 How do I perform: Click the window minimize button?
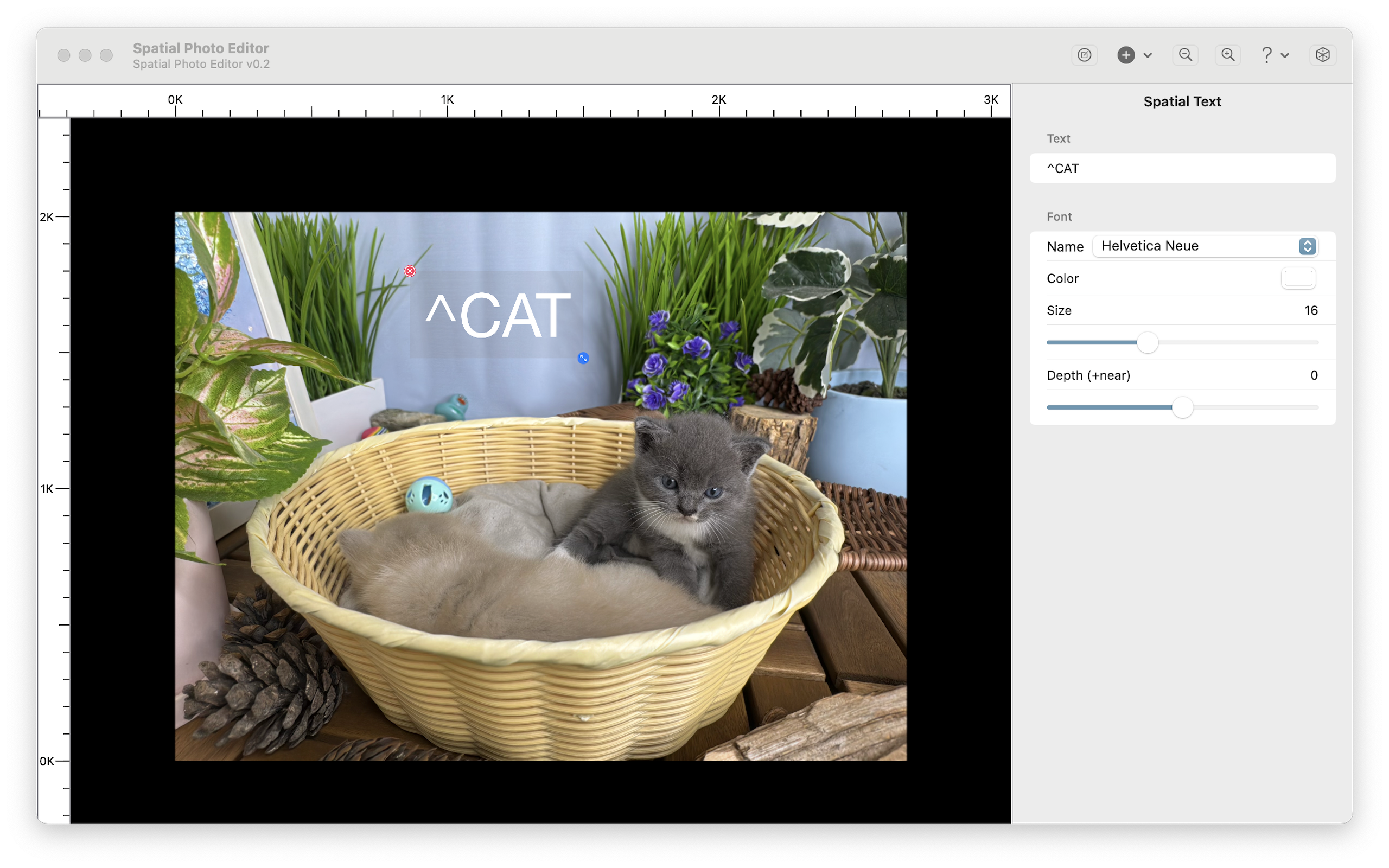point(85,55)
